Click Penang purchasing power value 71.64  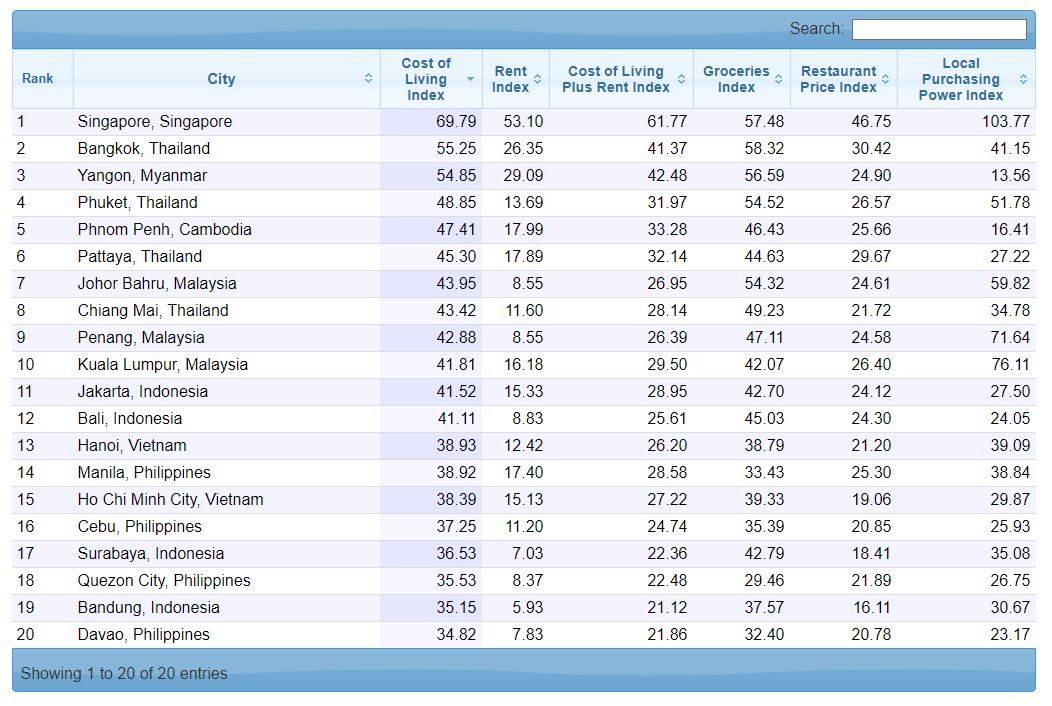pos(1010,338)
